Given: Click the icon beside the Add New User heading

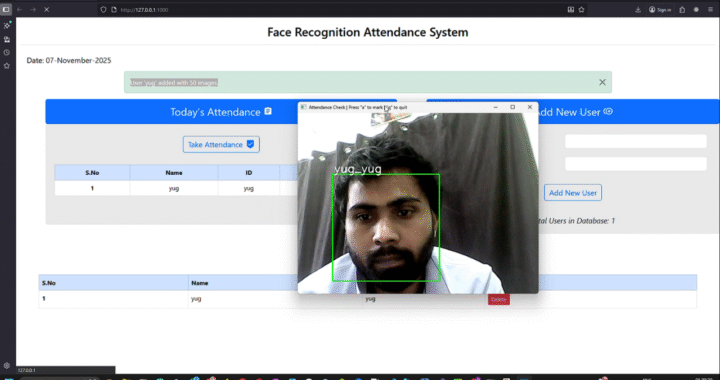Looking at the screenshot, I should point(608,111).
